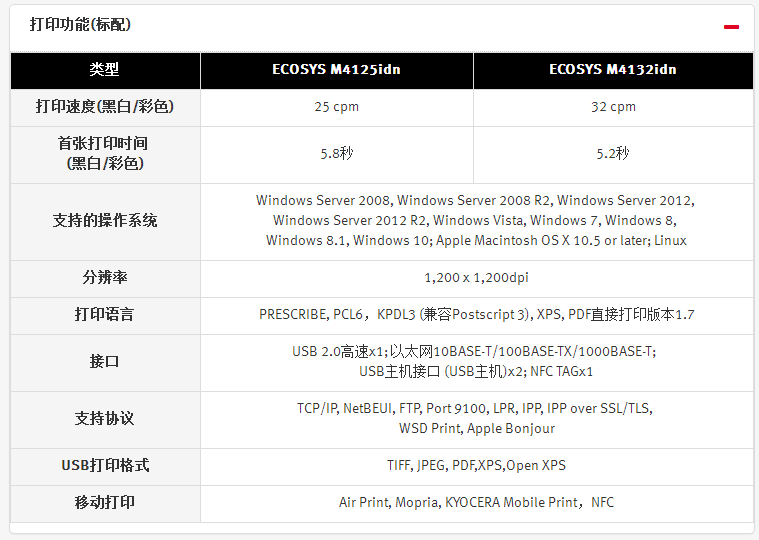Collapse the 打印功能(标配) section with red minus icon
Image resolution: width=759 pixels, height=540 pixels.
click(x=731, y=27)
